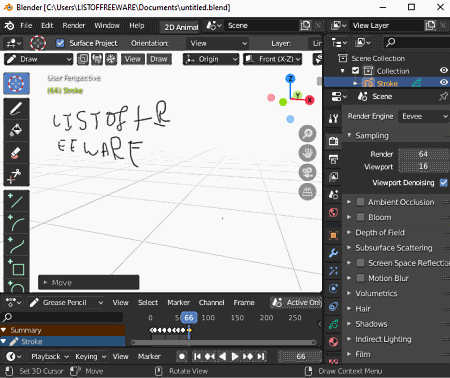The width and height of the screenshot is (450, 378).
Task: Select the Line drawing tool
Action: [x=16, y=201]
